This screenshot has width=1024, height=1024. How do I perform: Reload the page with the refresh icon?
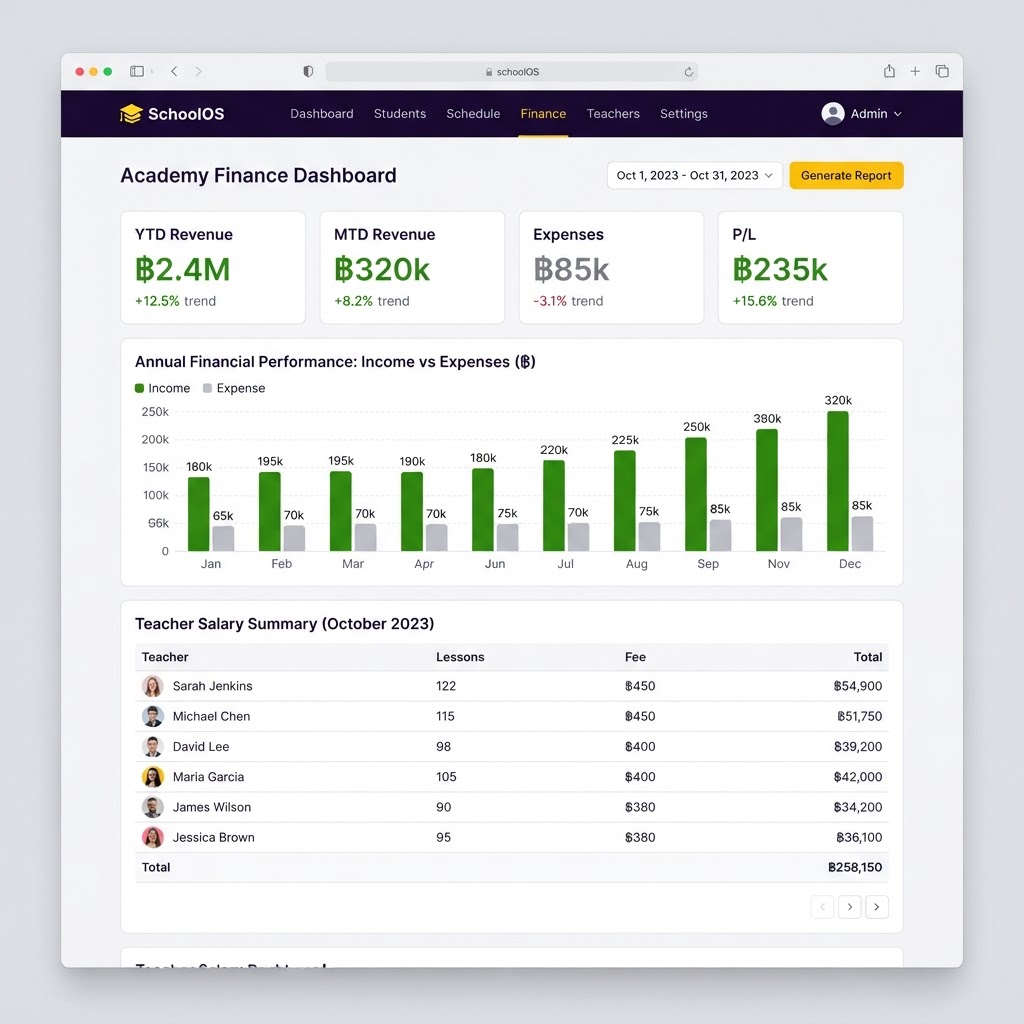(688, 72)
